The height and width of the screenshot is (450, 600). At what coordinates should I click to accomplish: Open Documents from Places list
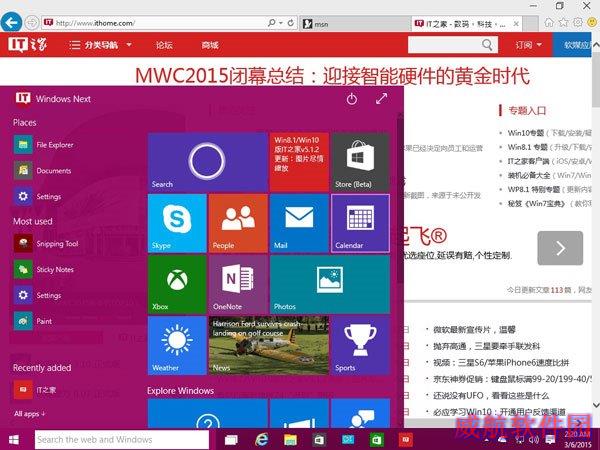point(42,171)
